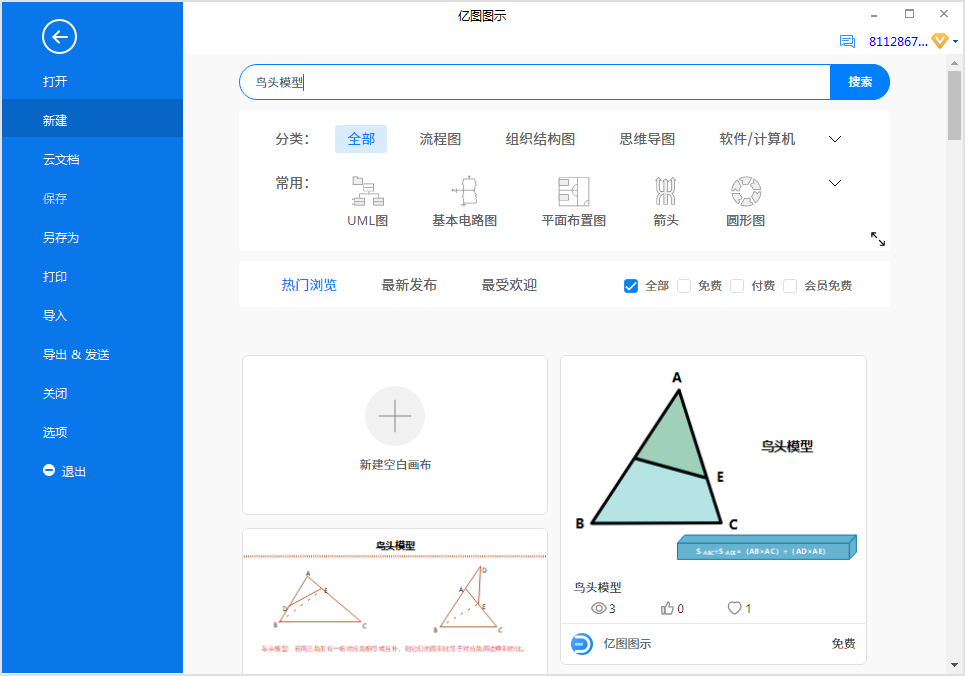
Task: Click the blue 搜索 button
Action: 860,82
